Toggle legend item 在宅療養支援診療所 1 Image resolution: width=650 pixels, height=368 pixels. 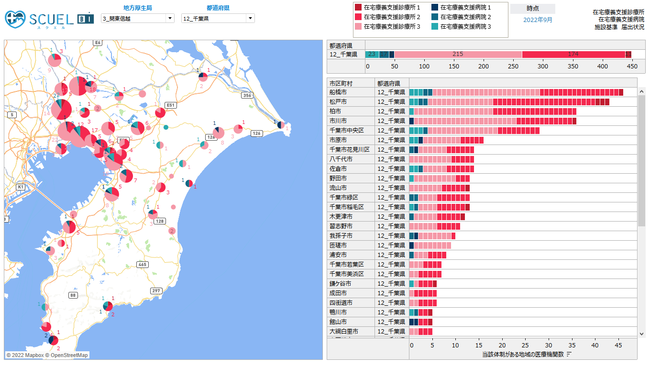point(388,7)
